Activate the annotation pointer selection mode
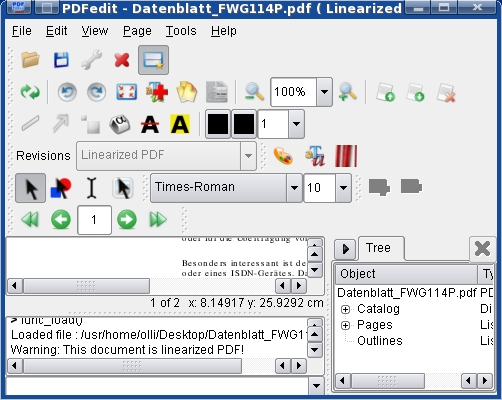Viewport: 502px width, 400px height. click(x=123, y=188)
